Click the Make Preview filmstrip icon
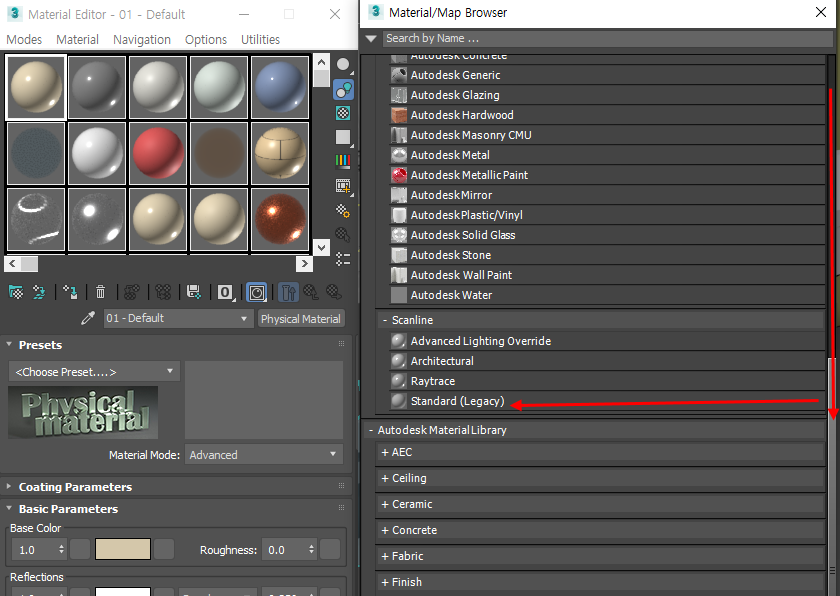 [343, 186]
